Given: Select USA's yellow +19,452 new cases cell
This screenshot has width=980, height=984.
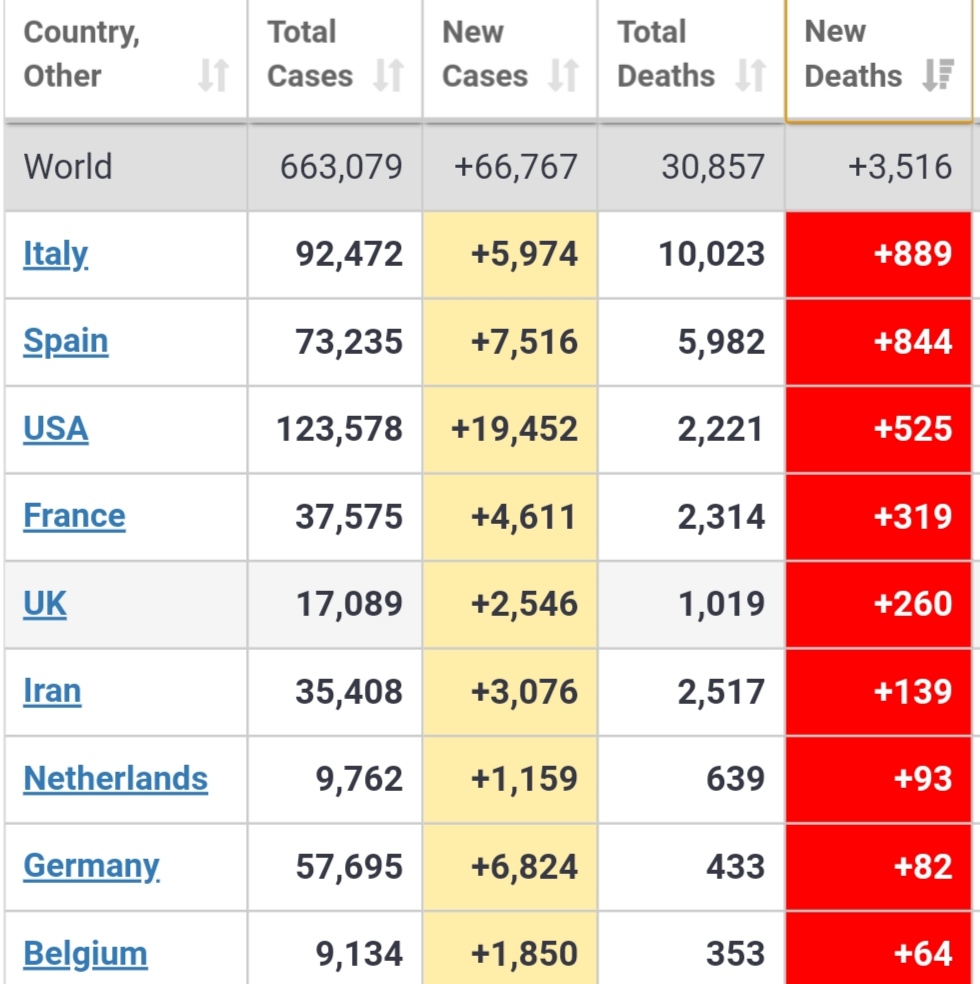Looking at the screenshot, I should coord(510,429).
